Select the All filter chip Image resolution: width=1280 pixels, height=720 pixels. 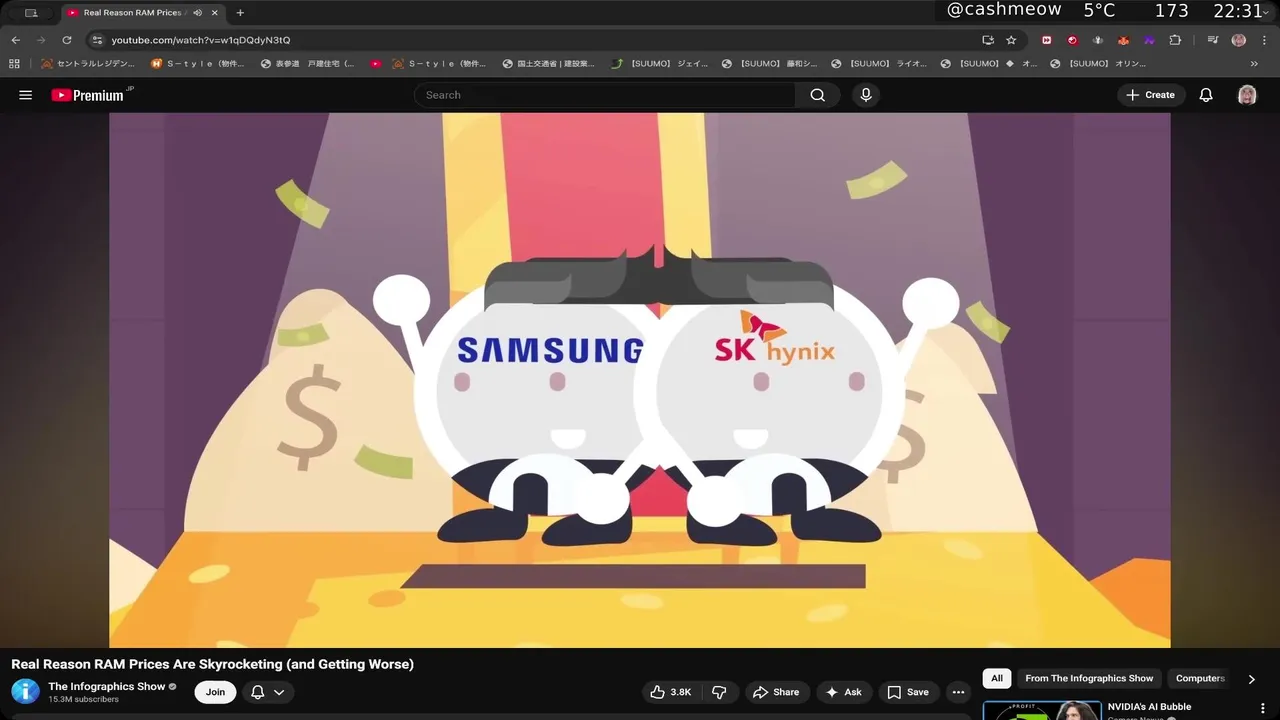997,678
